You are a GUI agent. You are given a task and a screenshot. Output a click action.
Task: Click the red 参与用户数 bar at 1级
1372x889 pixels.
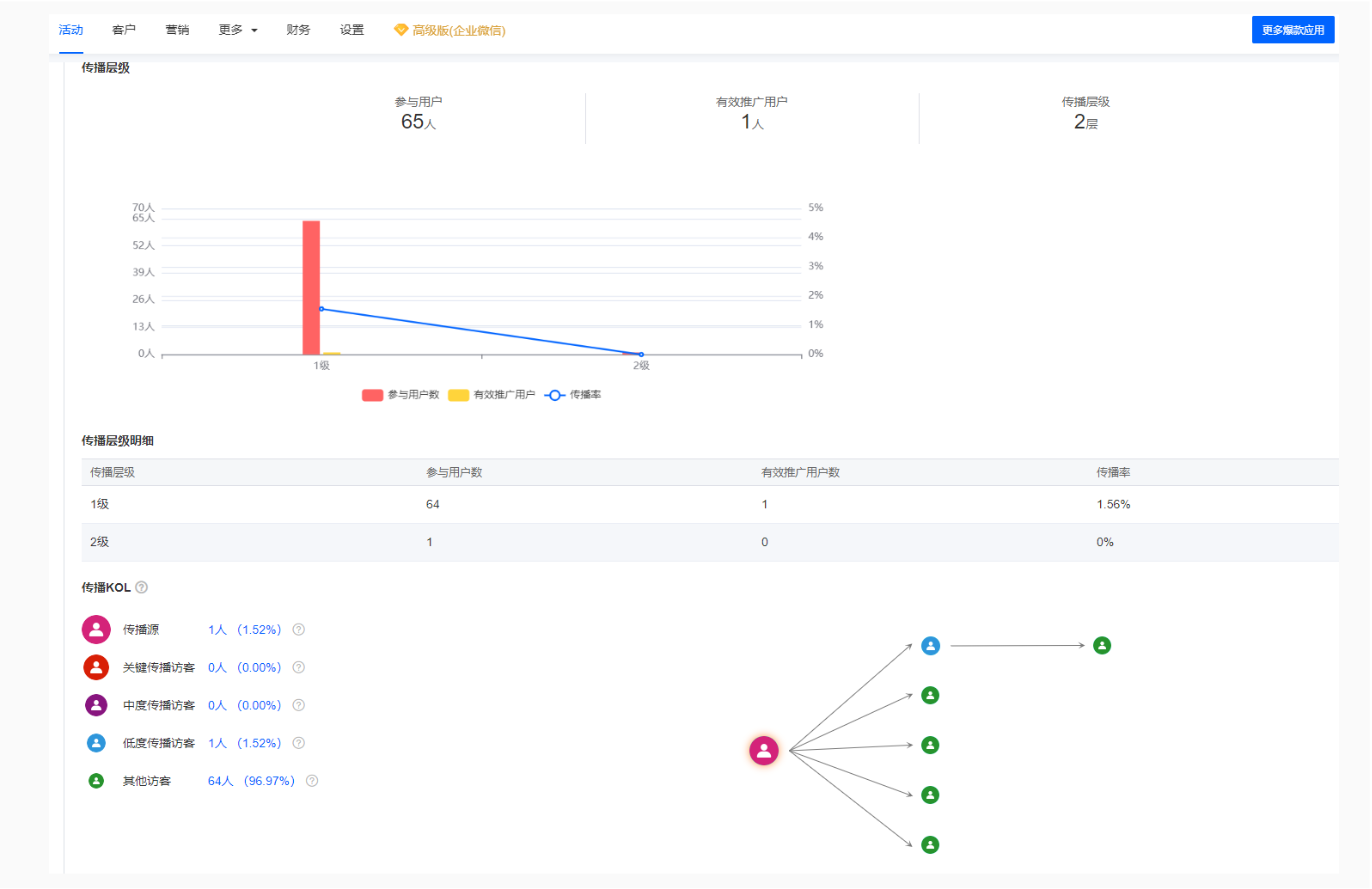click(x=311, y=287)
